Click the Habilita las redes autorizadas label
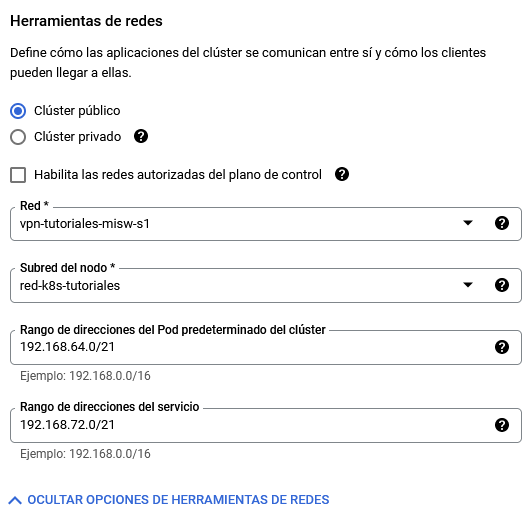529x515 pixels. tap(178, 175)
